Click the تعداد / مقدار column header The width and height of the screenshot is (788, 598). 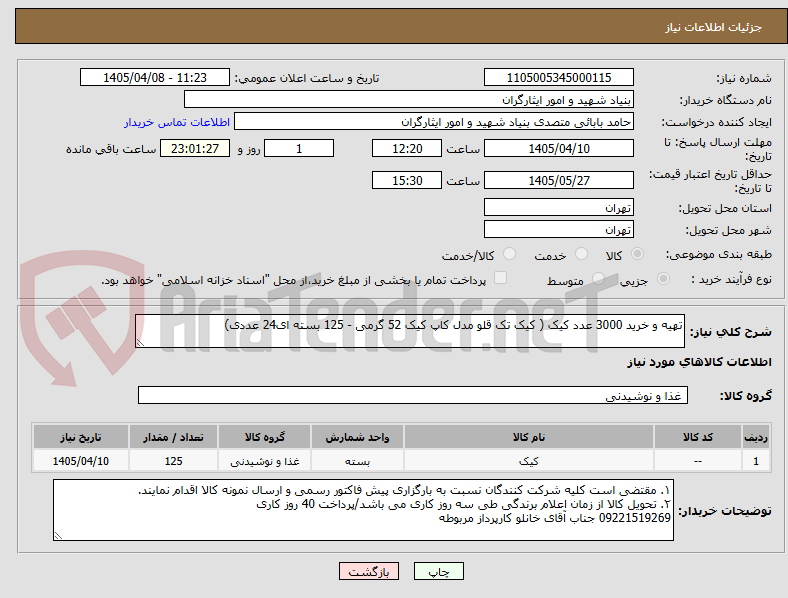point(173,437)
